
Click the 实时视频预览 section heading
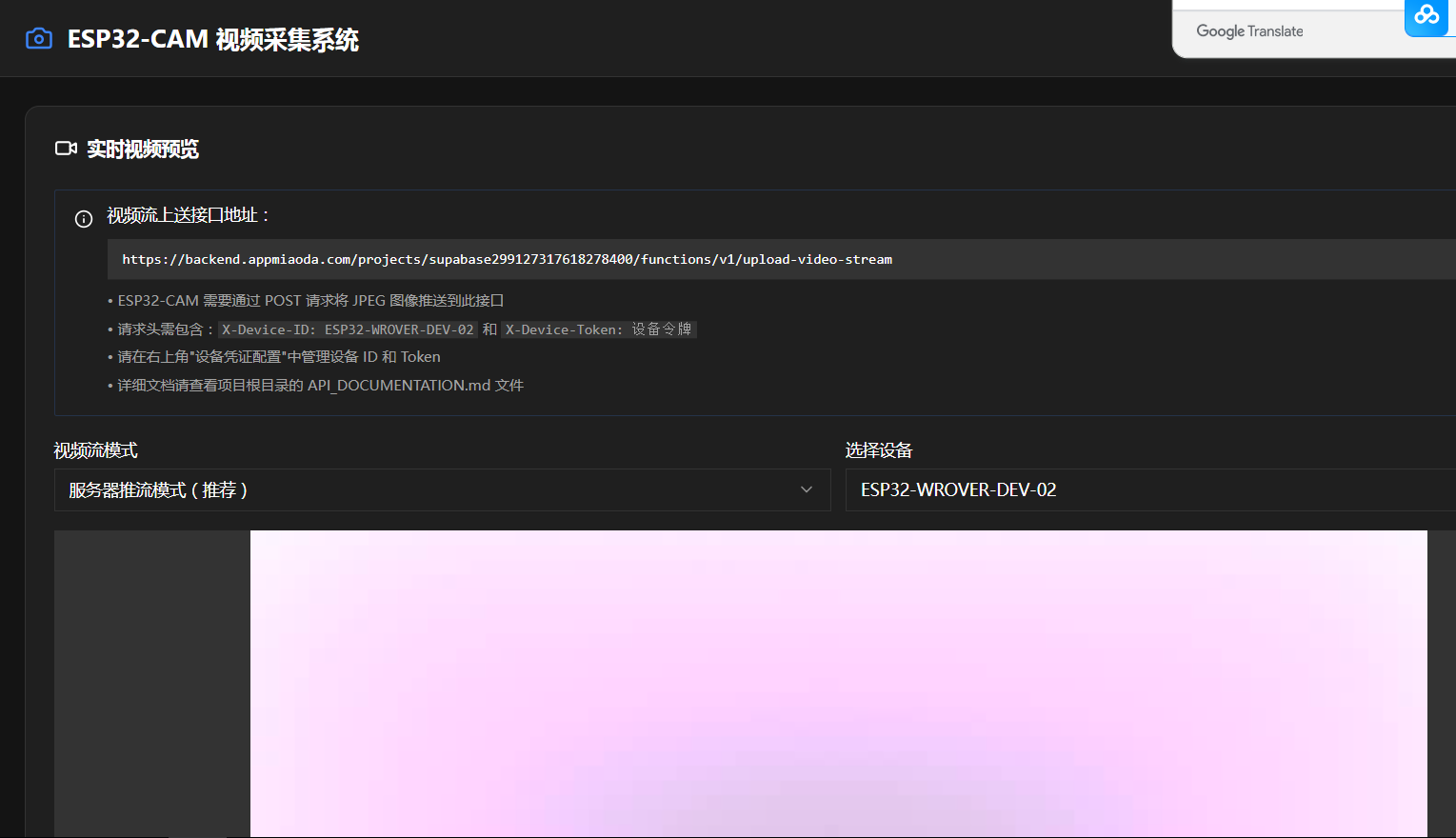(x=143, y=150)
